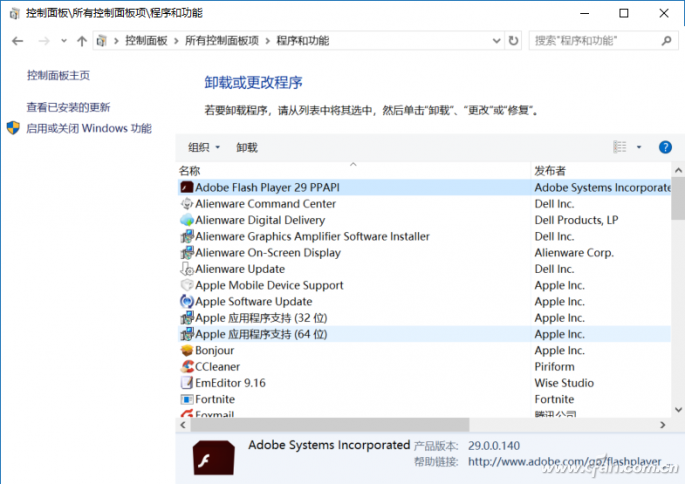Click the 卸载 toolbar button
This screenshot has width=685, height=484.
tap(247, 148)
